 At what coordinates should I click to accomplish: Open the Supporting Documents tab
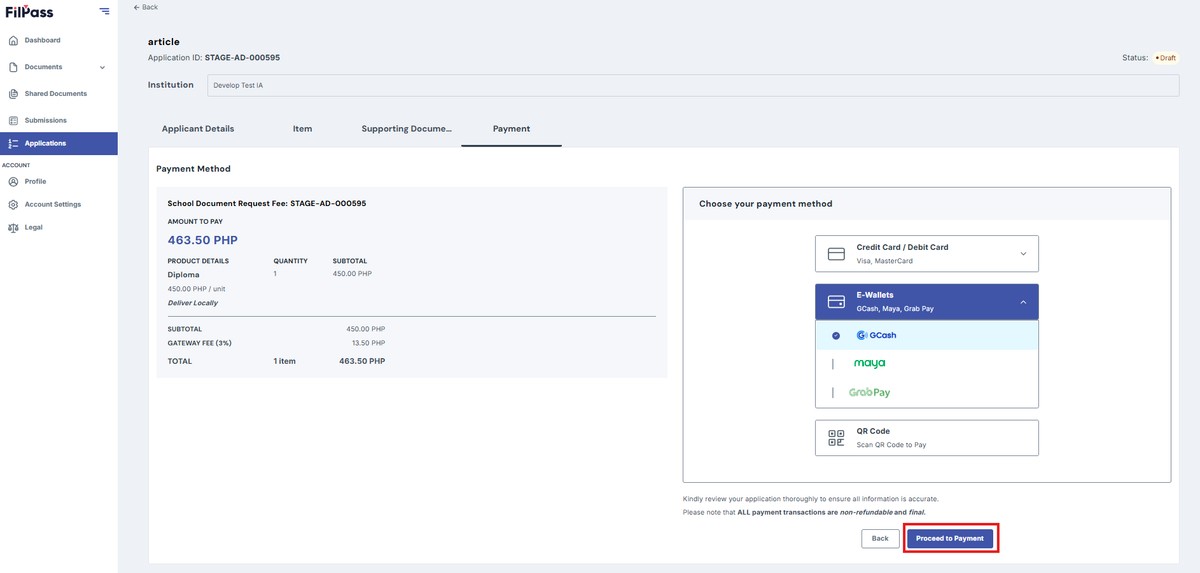point(407,129)
